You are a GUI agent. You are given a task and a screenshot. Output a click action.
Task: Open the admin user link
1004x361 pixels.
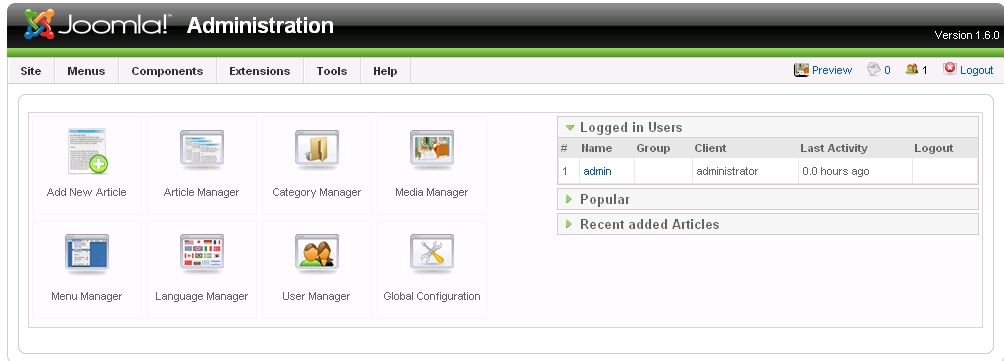597,172
